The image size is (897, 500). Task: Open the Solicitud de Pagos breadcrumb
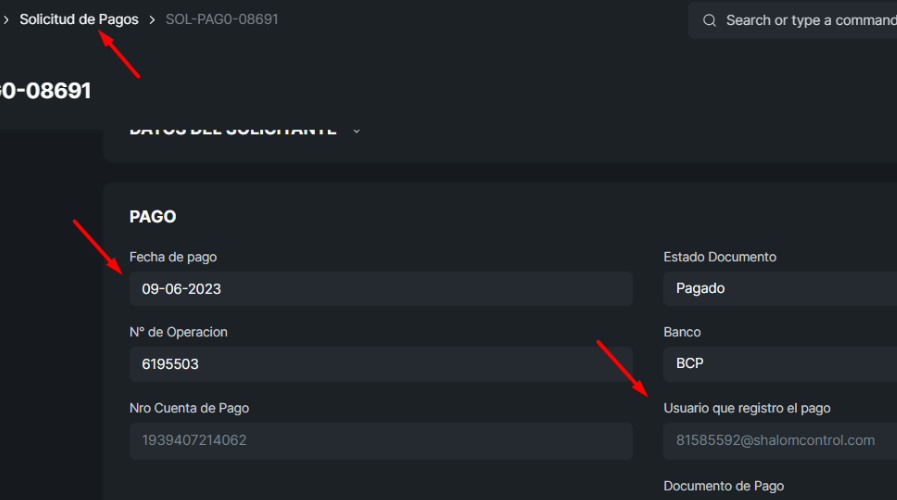[79, 19]
